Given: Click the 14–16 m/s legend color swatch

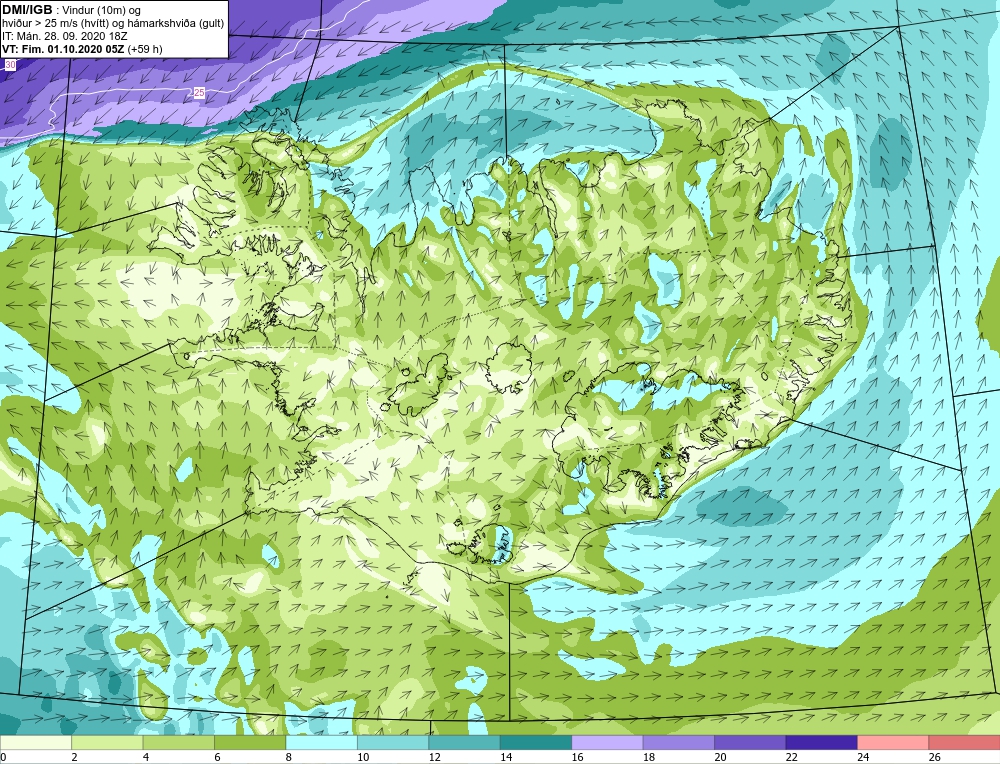Looking at the screenshot, I should 536,742.
